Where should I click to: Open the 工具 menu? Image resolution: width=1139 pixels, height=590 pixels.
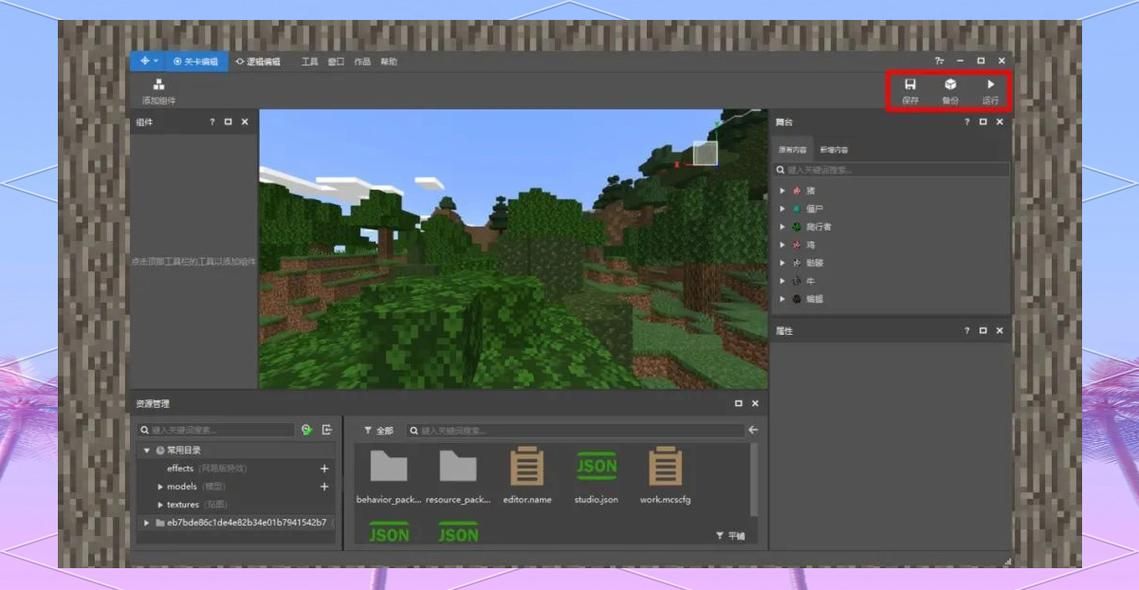[x=309, y=62]
